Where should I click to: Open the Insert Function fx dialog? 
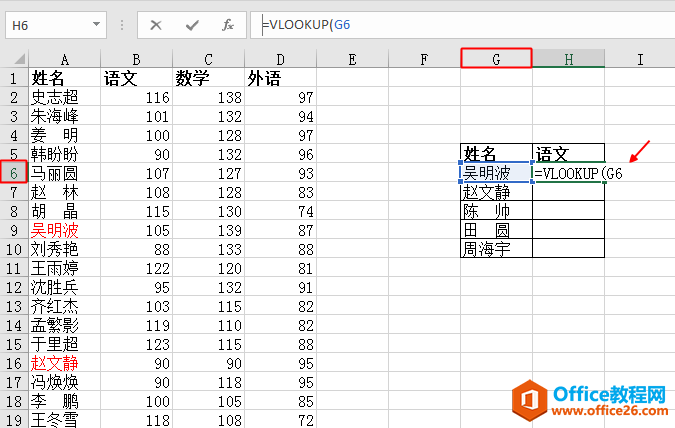click(228, 25)
